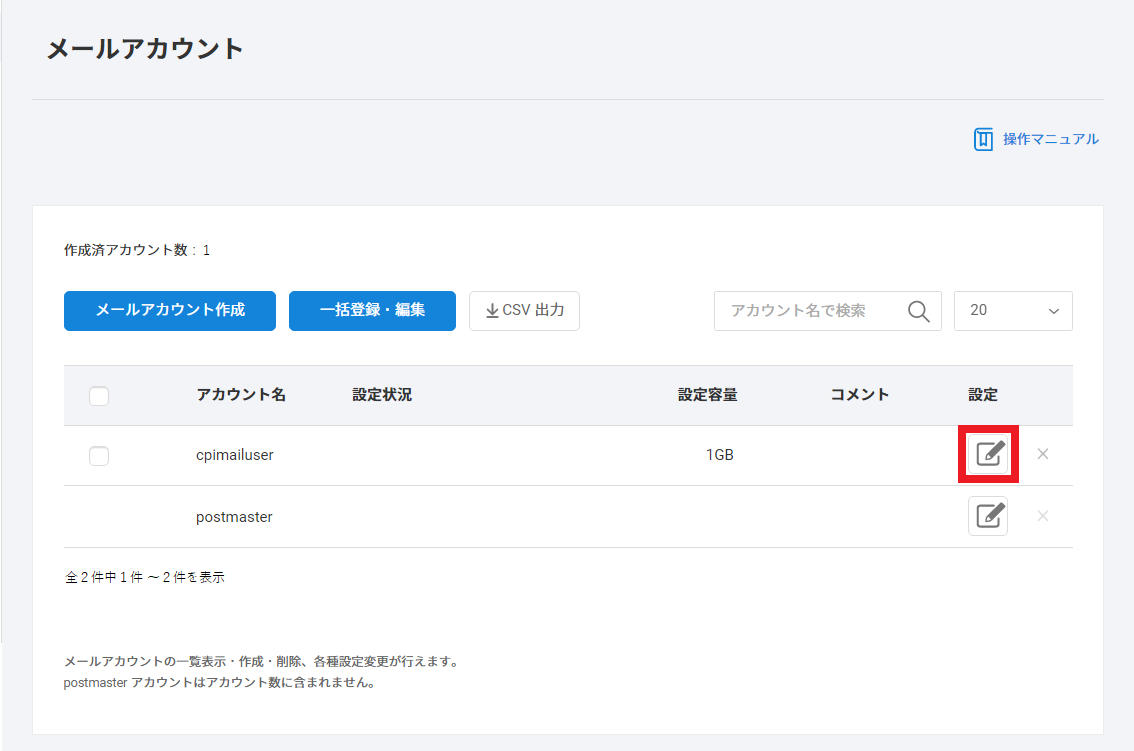Image resolution: width=1134 pixels, height=751 pixels.
Task: Expand the 20 items-per-page dropdown
Action: pyautogui.click(x=1013, y=311)
